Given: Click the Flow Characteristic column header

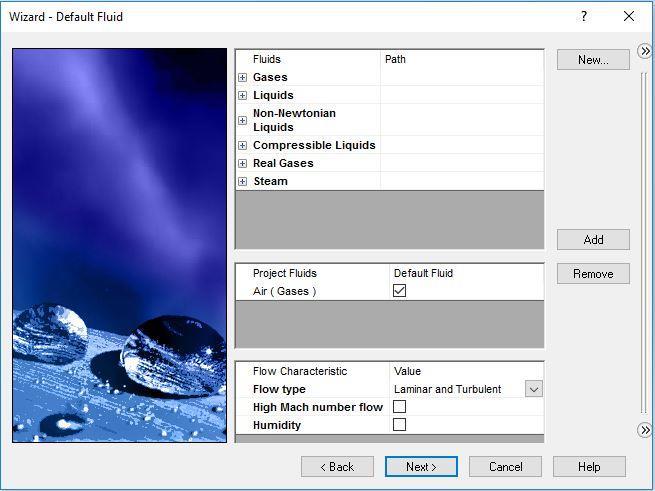Looking at the screenshot, I should pyautogui.click(x=300, y=371).
